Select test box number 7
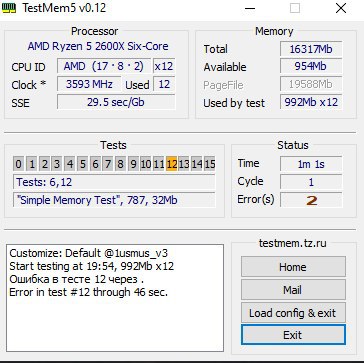This screenshot has width=364, height=363. tap(108, 164)
